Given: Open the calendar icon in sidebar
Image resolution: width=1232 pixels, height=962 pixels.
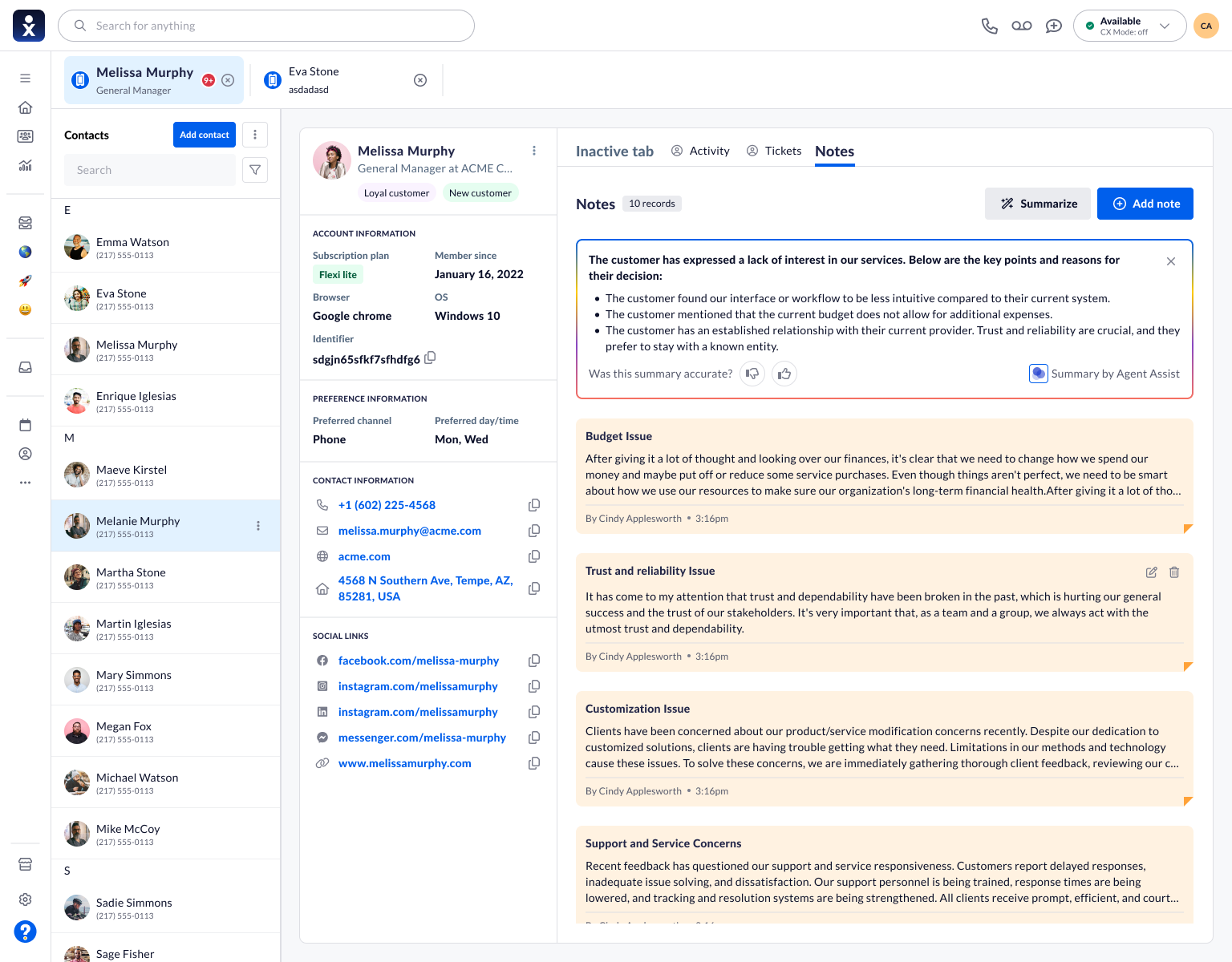Looking at the screenshot, I should pyautogui.click(x=26, y=425).
